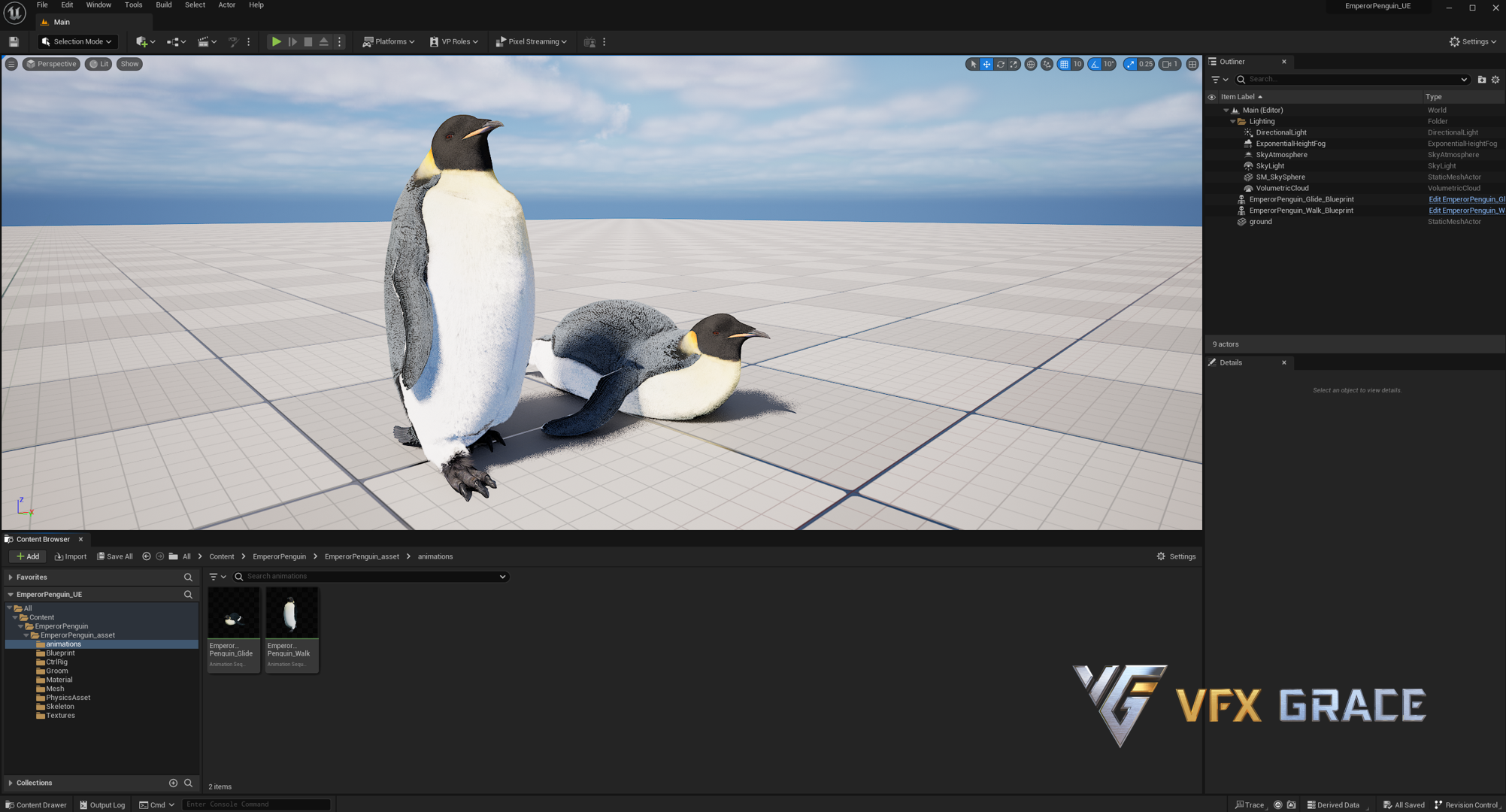Open the Edit menu
Screen dimensions: 1506x812
pyautogui.click(x=67, y=5)
